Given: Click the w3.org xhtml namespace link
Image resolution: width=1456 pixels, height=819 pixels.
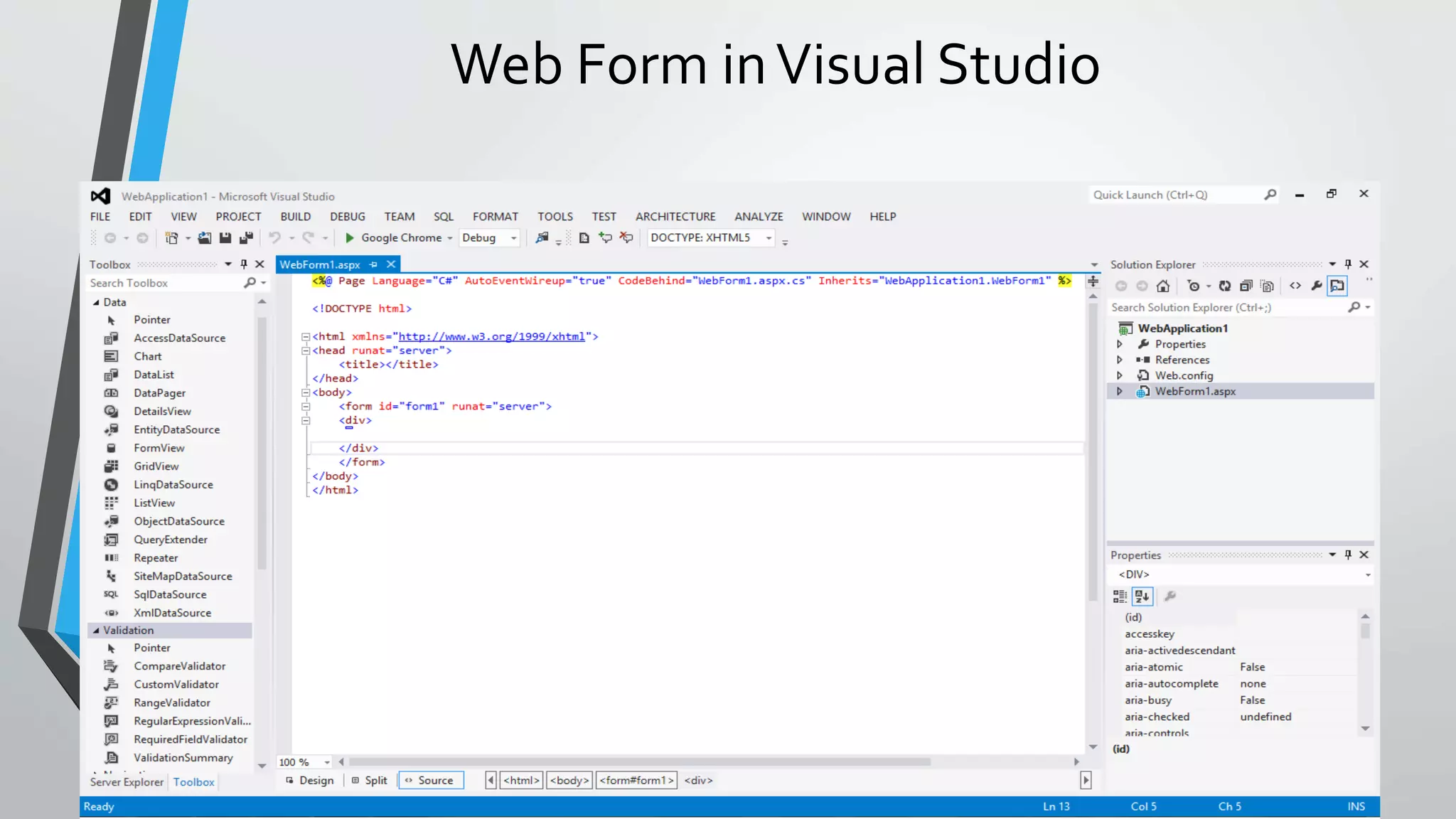Looking at the screenshot, I should [x=491, y=337].
